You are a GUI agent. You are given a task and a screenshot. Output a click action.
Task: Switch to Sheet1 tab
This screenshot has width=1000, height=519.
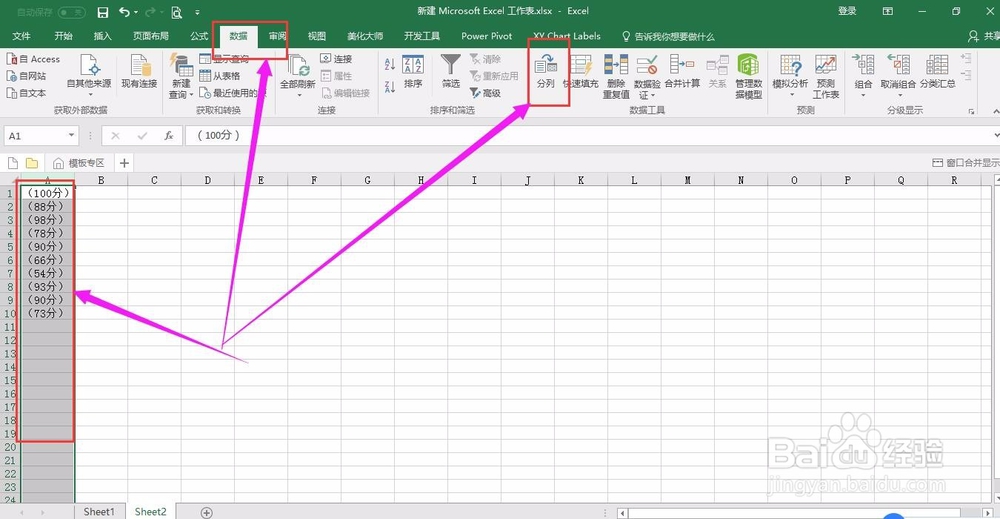click(x=99, y=511)
